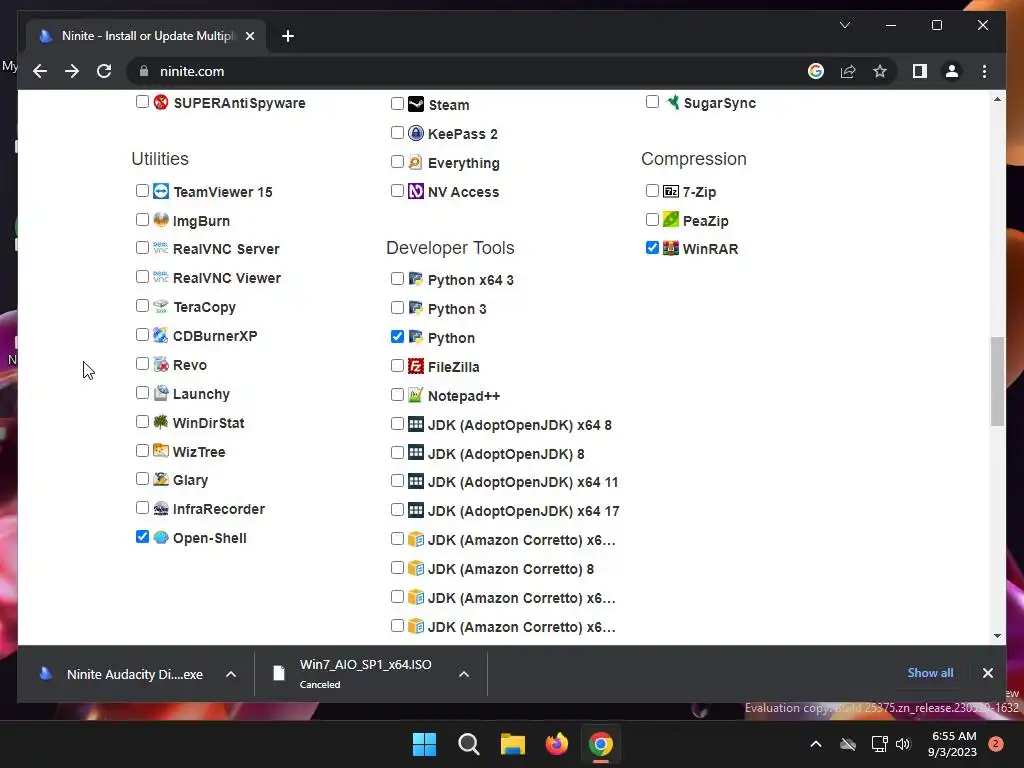The width and height of the screenshot is (1024, 768).
Task: Check the Steam checkbox
Action: point(397,103)
